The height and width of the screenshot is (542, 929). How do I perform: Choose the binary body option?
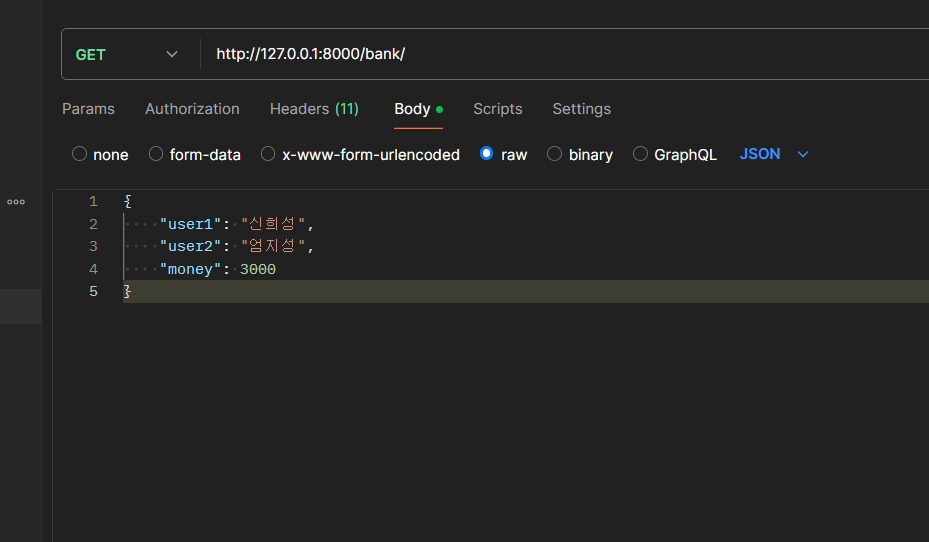point(555,154)
